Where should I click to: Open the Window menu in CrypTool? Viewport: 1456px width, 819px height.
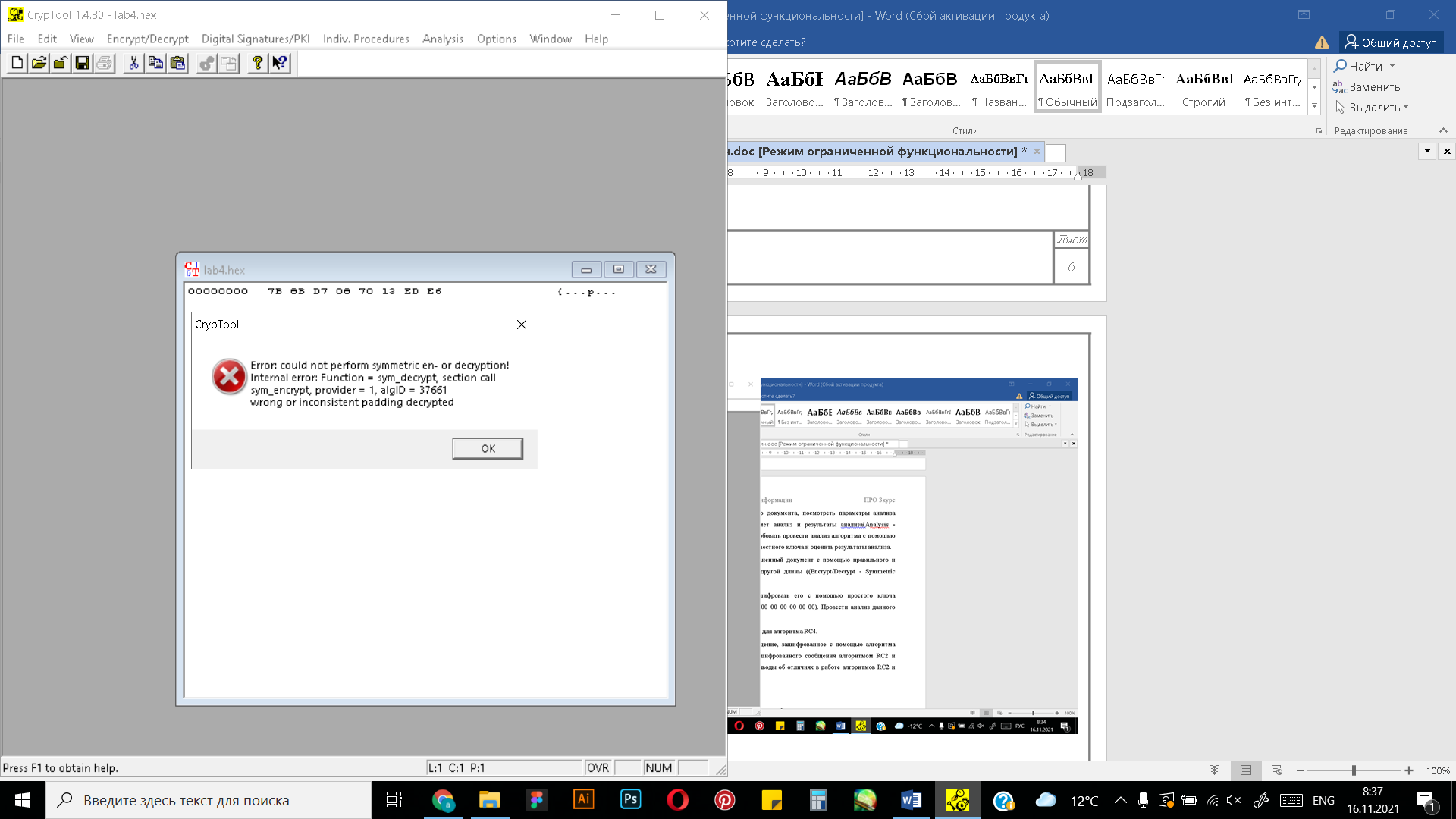(551, 39)
